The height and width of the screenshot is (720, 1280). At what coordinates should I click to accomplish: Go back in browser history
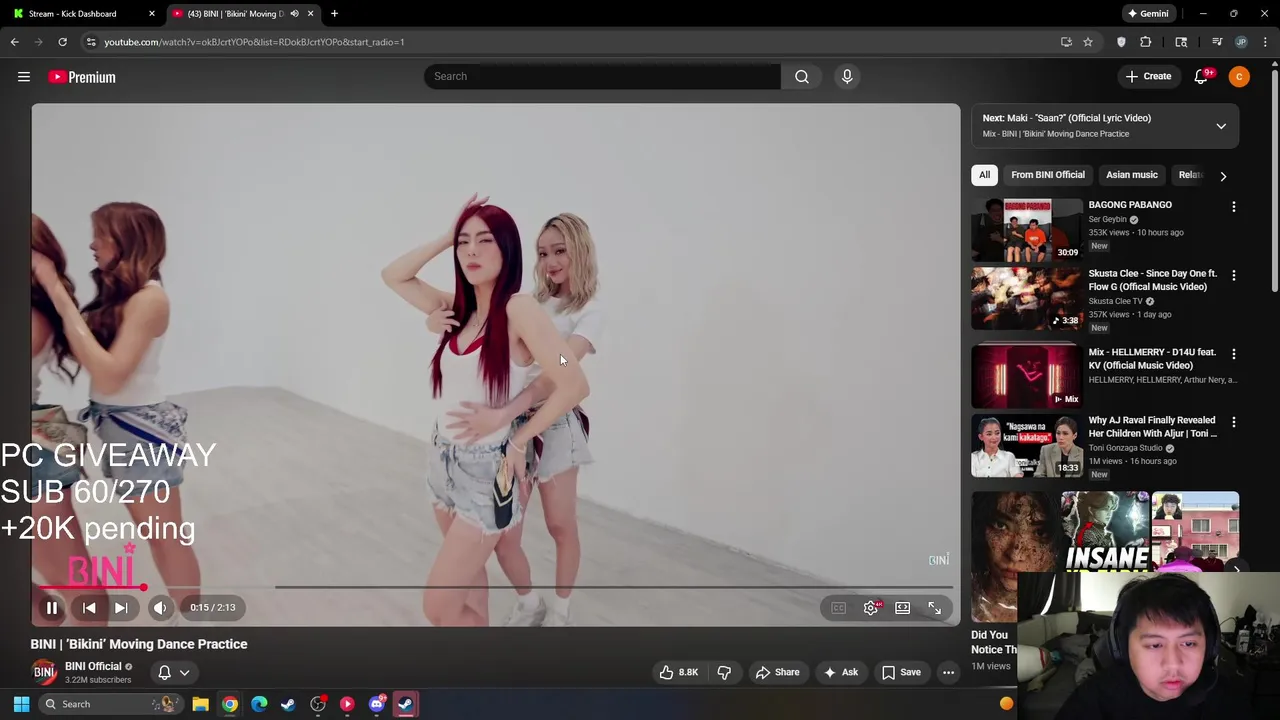pos(14,42)
